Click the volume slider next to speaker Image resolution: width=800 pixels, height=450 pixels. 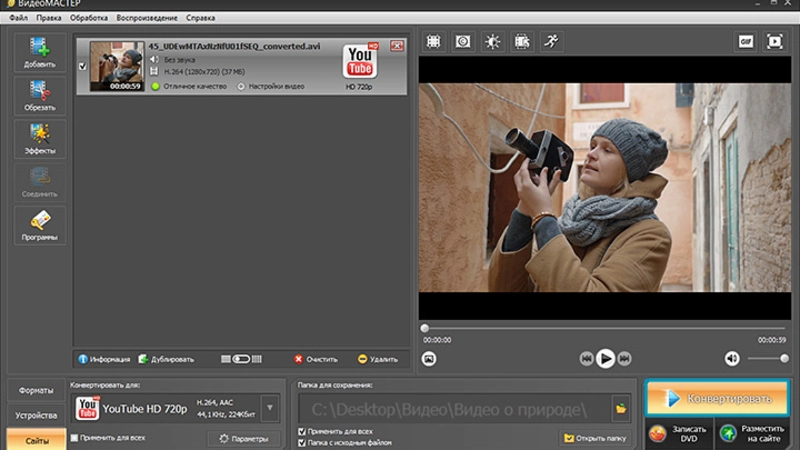[x=767, y=358]
